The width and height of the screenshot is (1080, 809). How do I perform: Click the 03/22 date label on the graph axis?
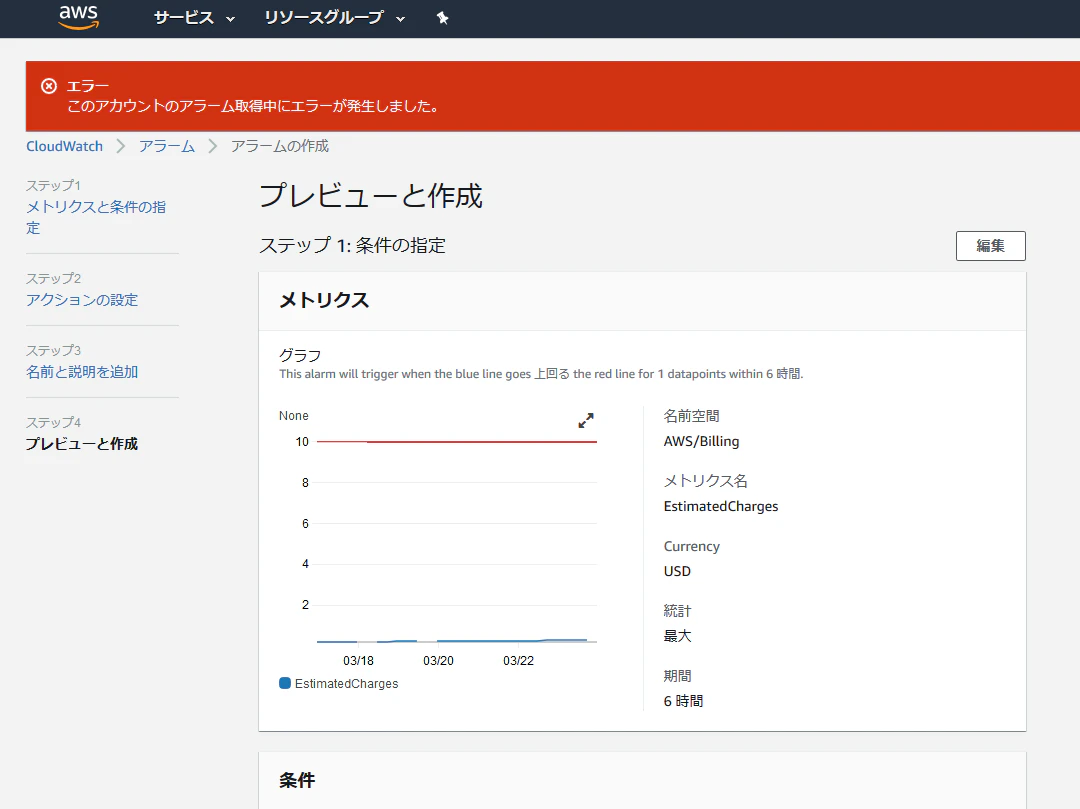[x=518, y=660]
